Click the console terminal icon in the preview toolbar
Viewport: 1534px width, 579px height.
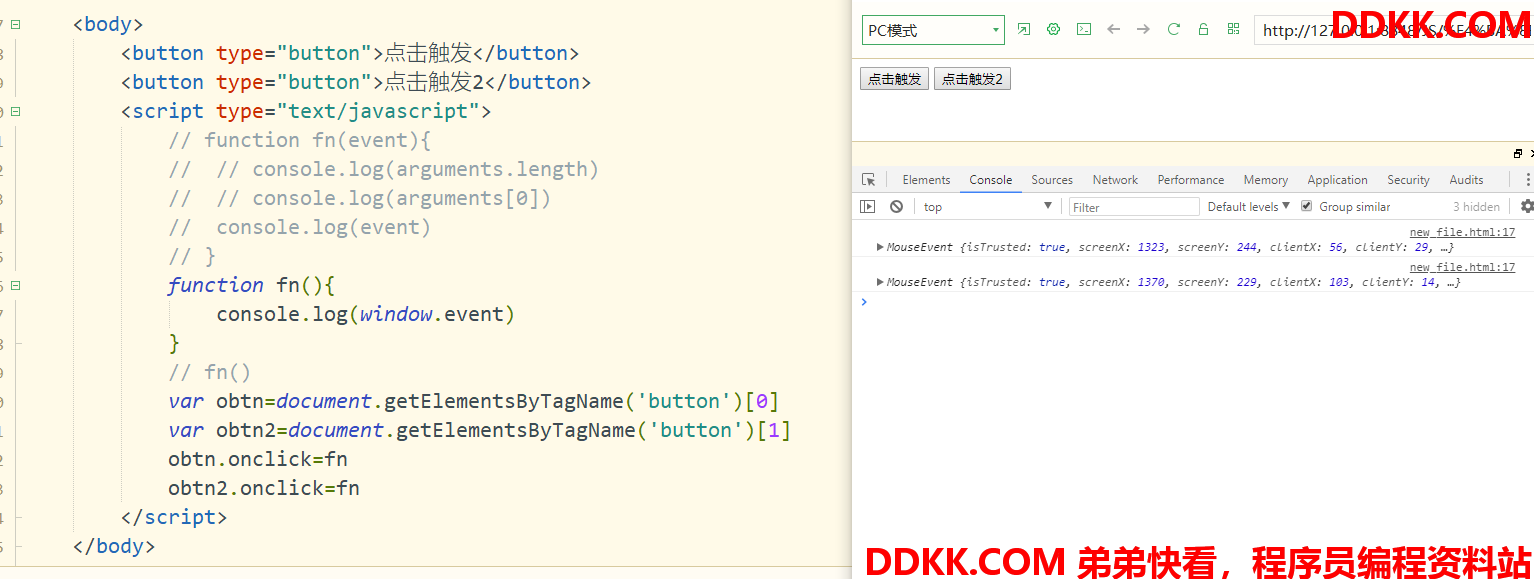pyautogui.click(x=1083, y=29)
